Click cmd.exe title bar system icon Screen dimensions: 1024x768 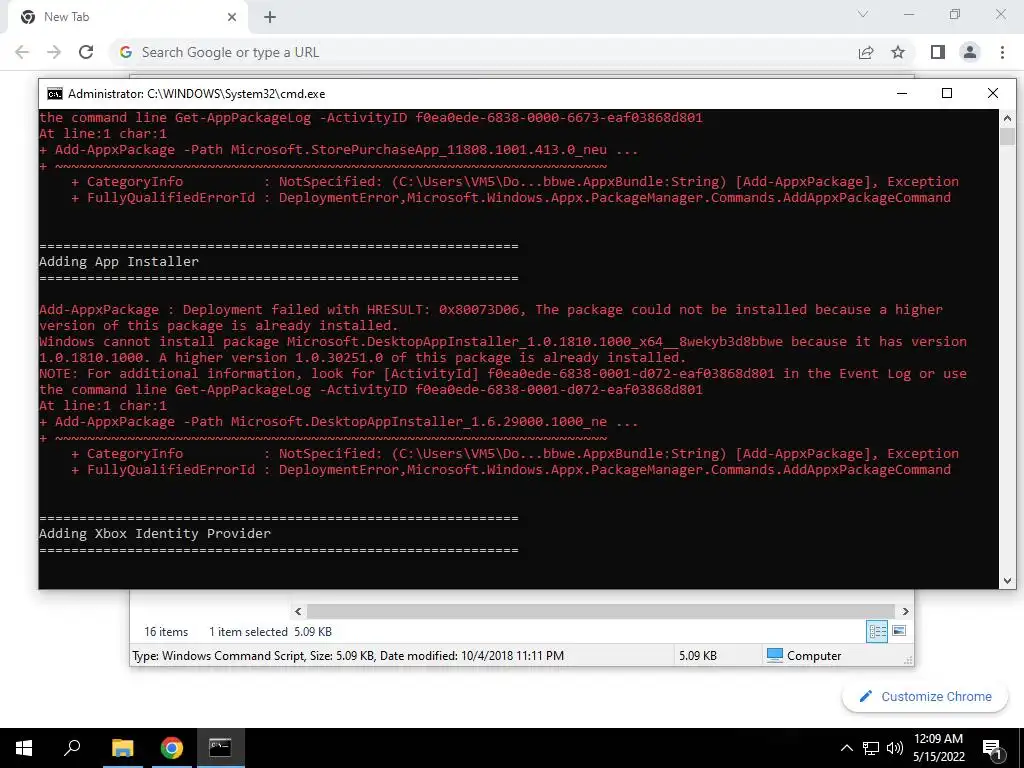tap(55, 94)
